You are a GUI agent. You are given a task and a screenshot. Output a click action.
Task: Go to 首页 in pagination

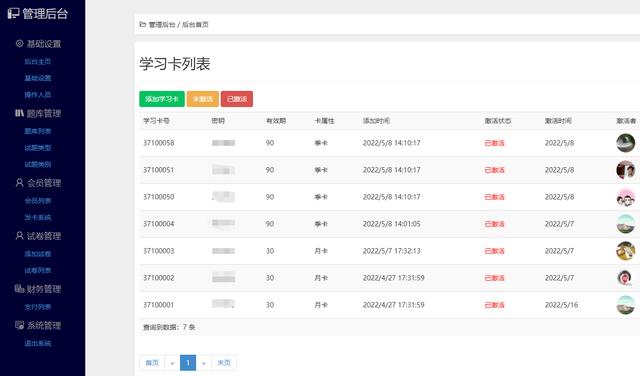[x=152, y=363]
